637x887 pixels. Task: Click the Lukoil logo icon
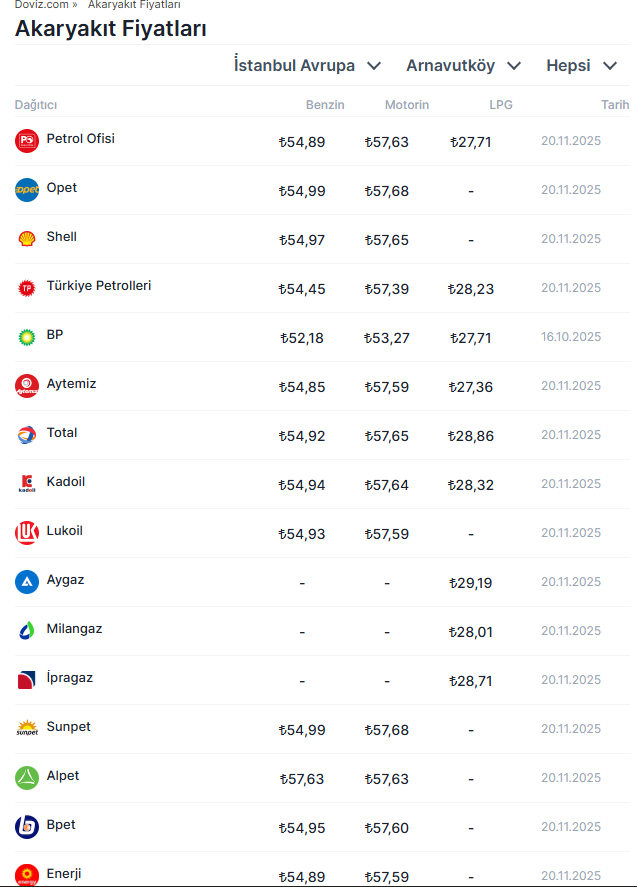click(27, 533)
